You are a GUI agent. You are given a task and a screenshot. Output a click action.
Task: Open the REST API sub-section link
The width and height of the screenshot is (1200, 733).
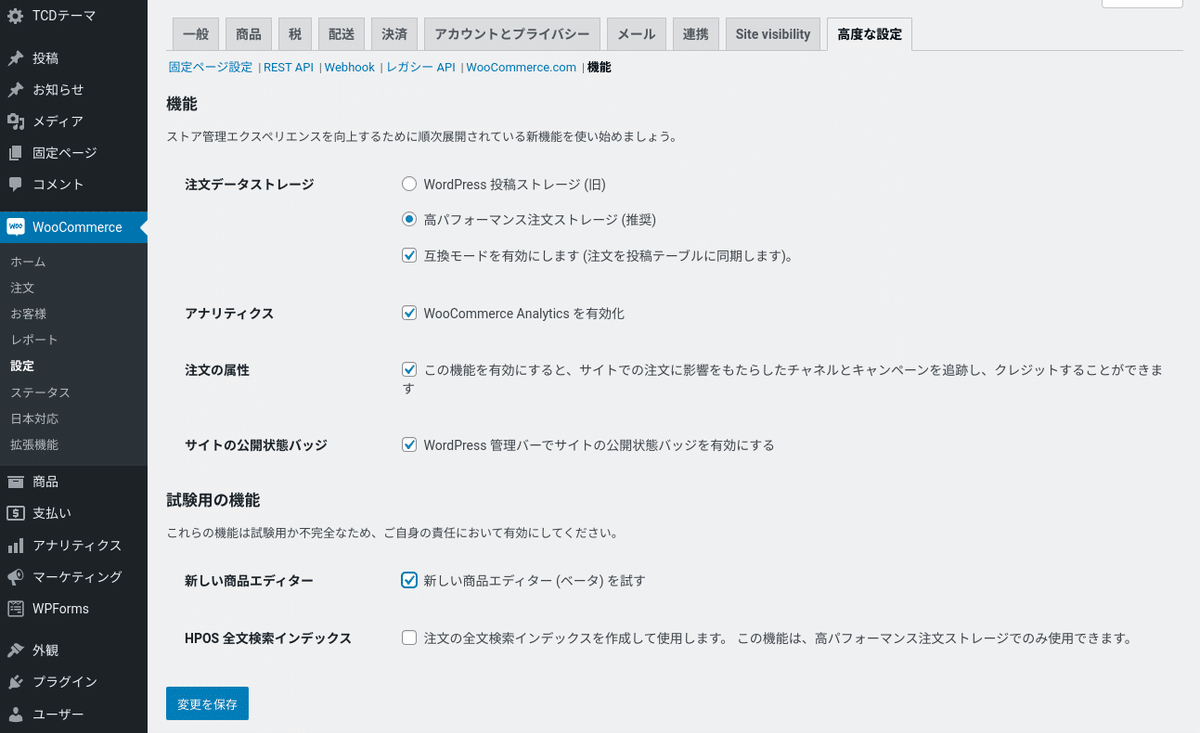289,67
